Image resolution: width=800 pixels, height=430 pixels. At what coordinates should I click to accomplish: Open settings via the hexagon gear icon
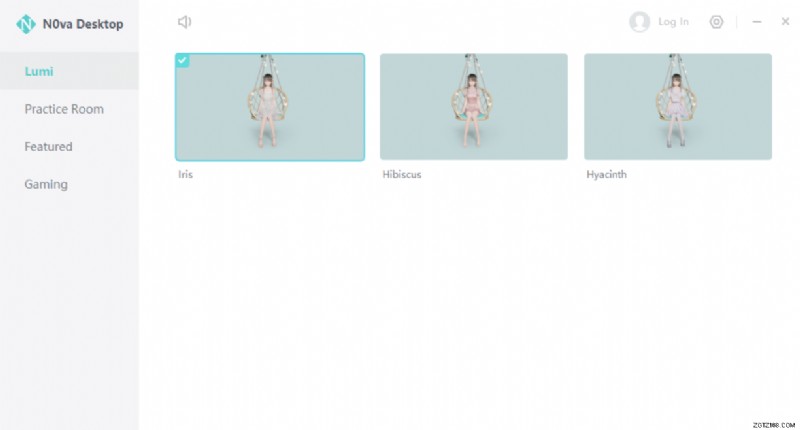tap(716, 22)
